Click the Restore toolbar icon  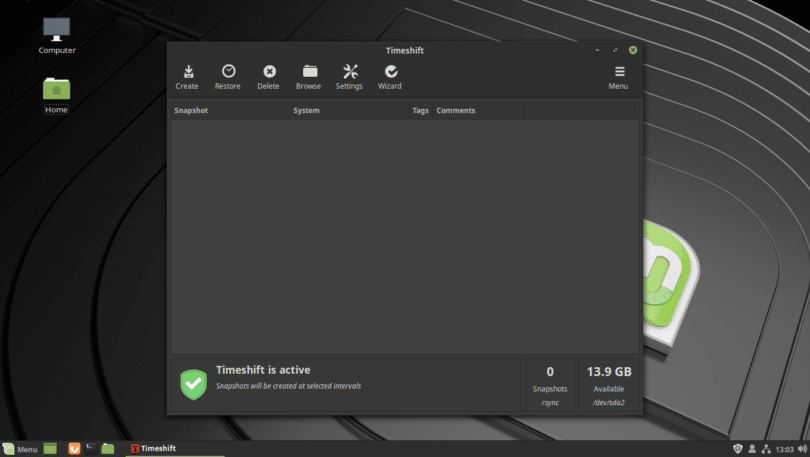pyautogui.click(x=228, y=76)
